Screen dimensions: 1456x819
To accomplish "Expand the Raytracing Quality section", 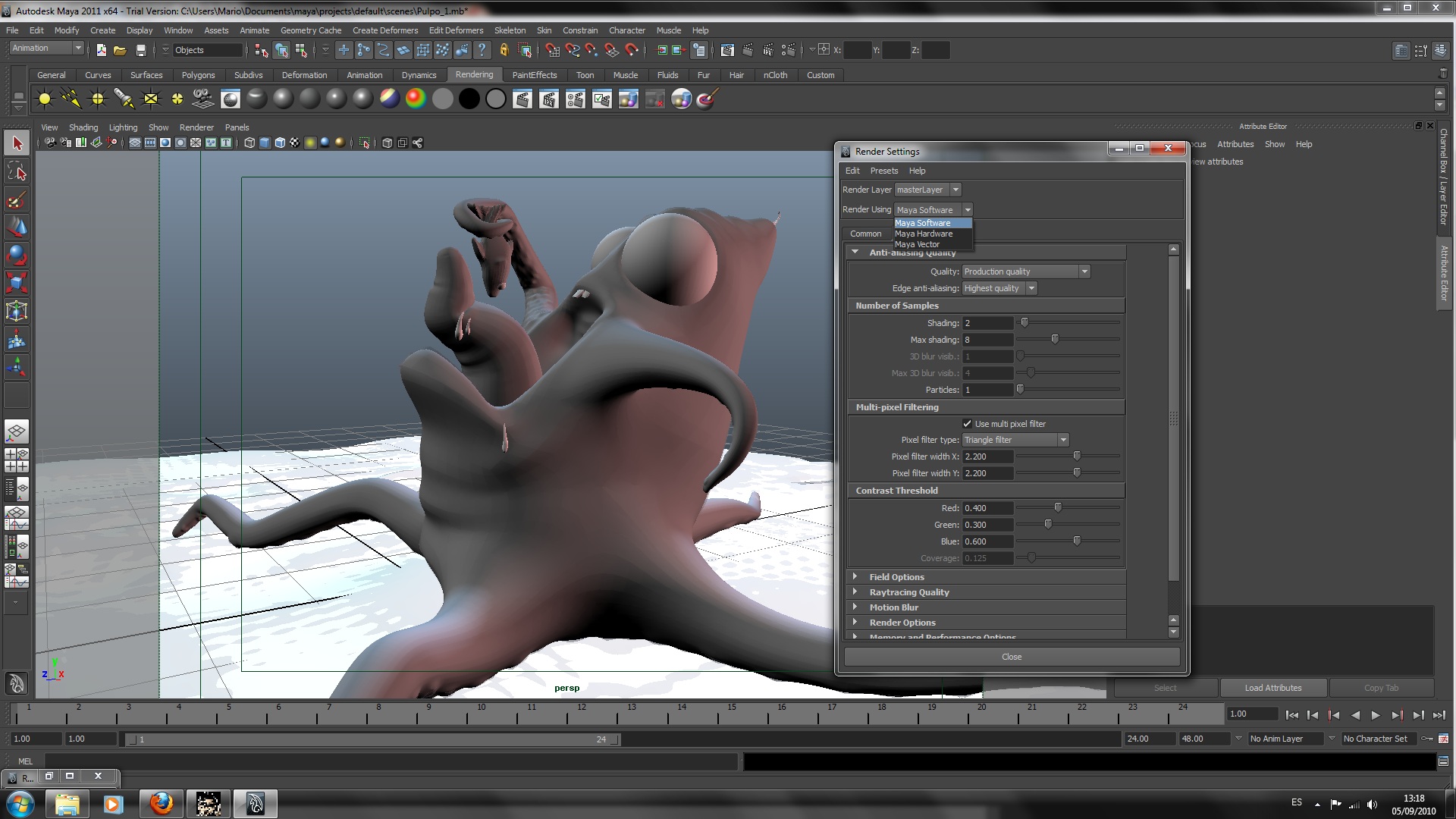I will point(908,592).
